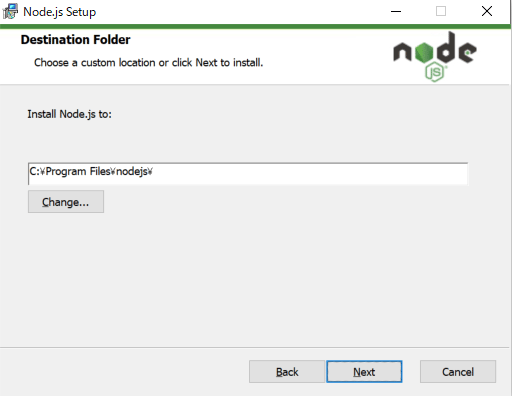Proceed with the Next button
Image resolution: width=512 pixels, height=396 pixels.
pyautogui.click(x=364, y=372)
